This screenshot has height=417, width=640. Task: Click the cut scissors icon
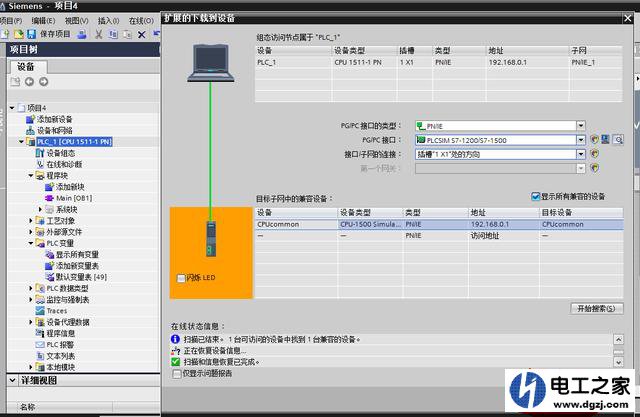(98, 34)
